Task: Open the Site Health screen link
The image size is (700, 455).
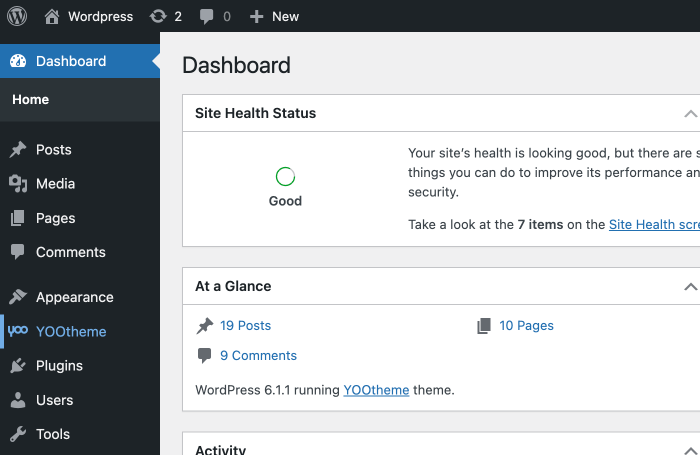Action: [654, 224]
